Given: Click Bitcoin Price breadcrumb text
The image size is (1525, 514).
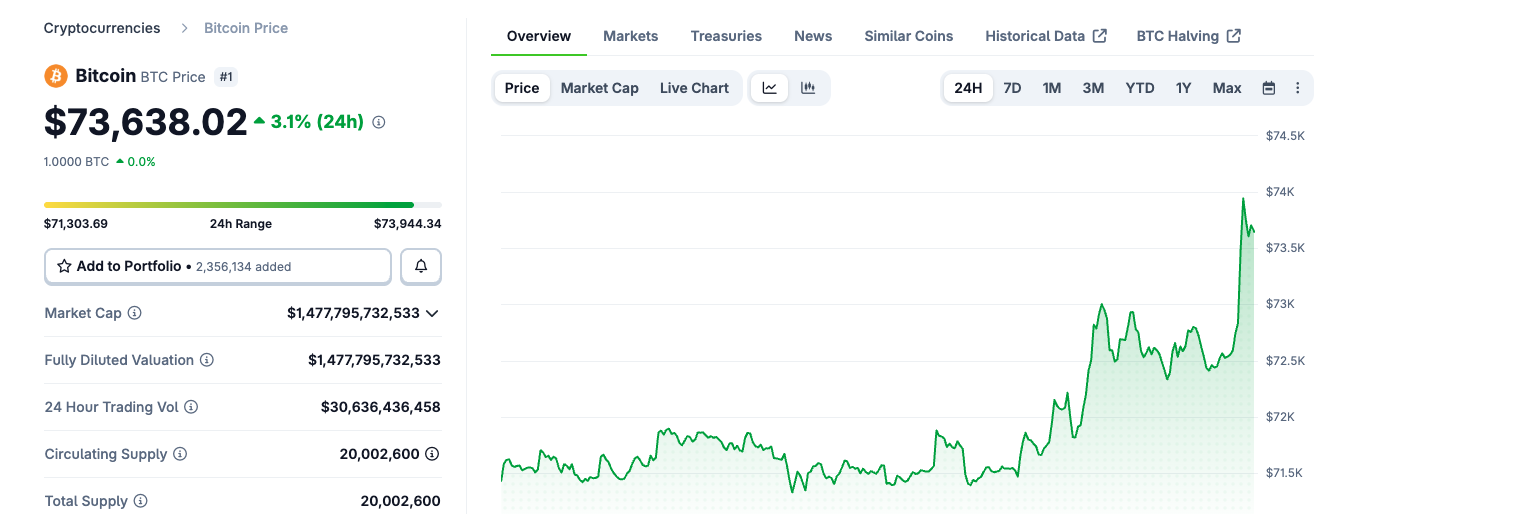Looking at the screenshot, I should coord(246,28).
